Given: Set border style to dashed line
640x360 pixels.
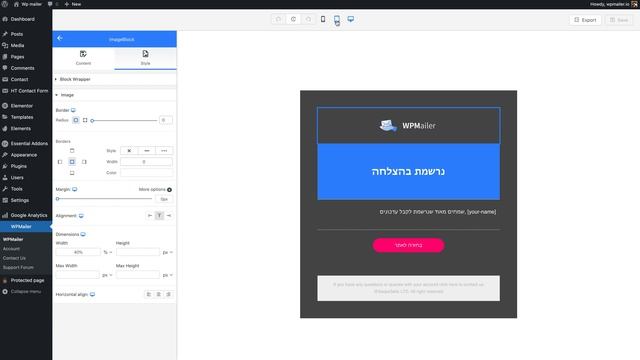Looking at the screenshot, I should pyautogui.click(x=164, y=151).
